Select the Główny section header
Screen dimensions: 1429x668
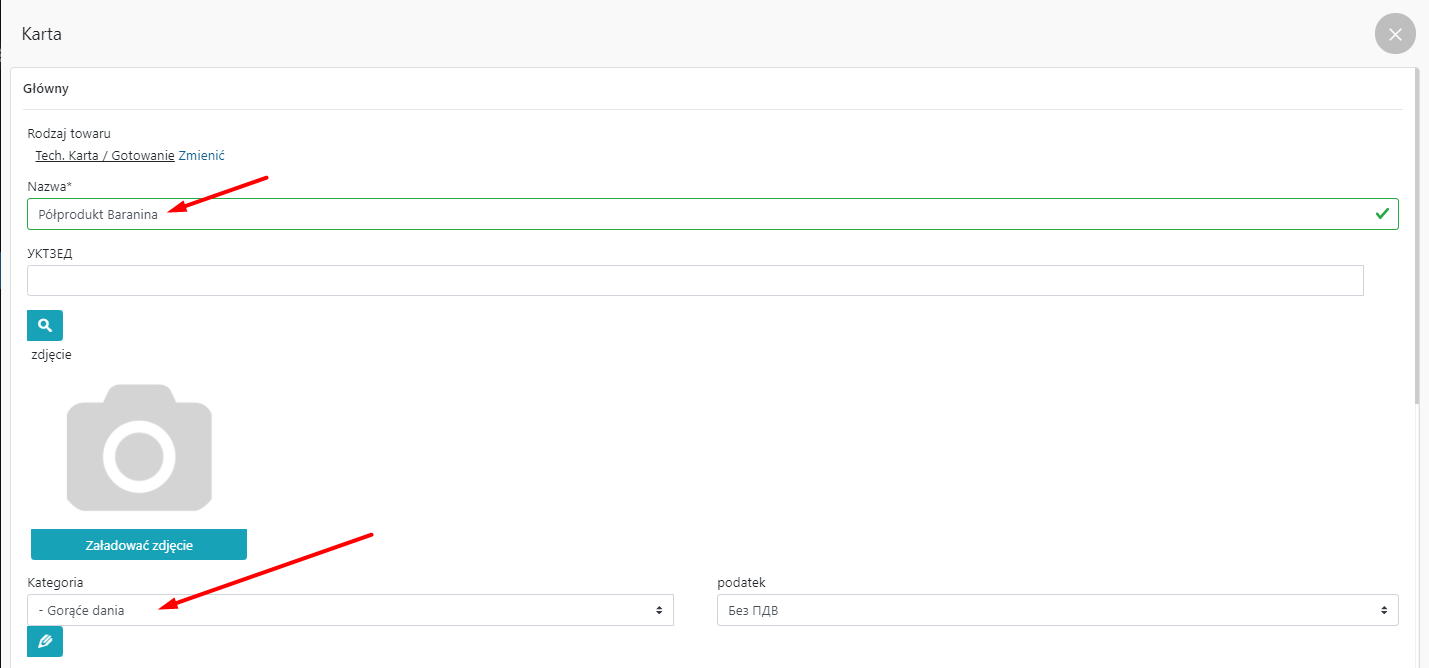pyautogui.click(x=46, y=88)
